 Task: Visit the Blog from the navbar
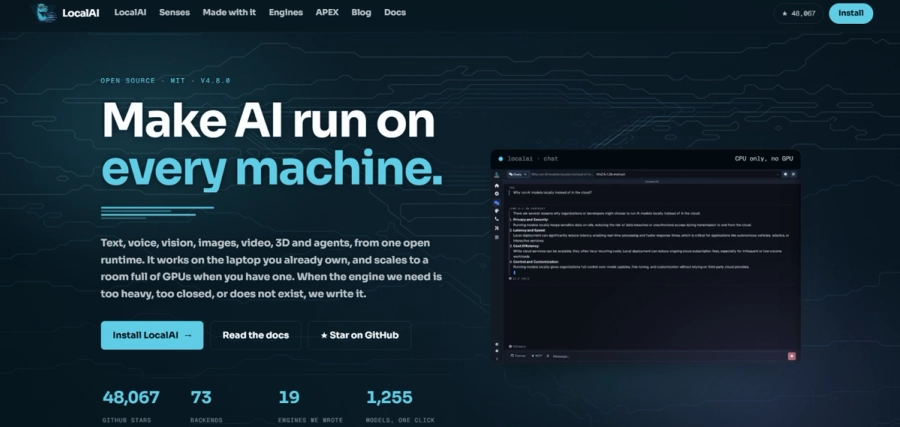pyautogui.click(x=361, y=12)
